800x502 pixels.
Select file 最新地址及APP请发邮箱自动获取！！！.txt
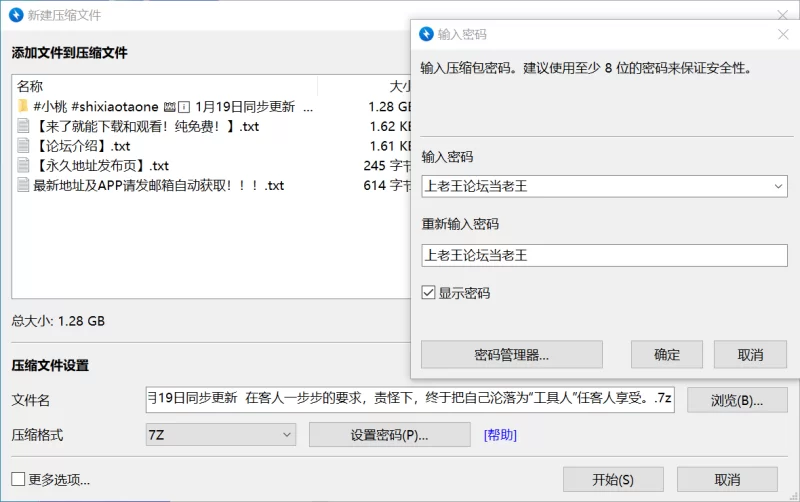pyautogui.click(x=159, y=185)
